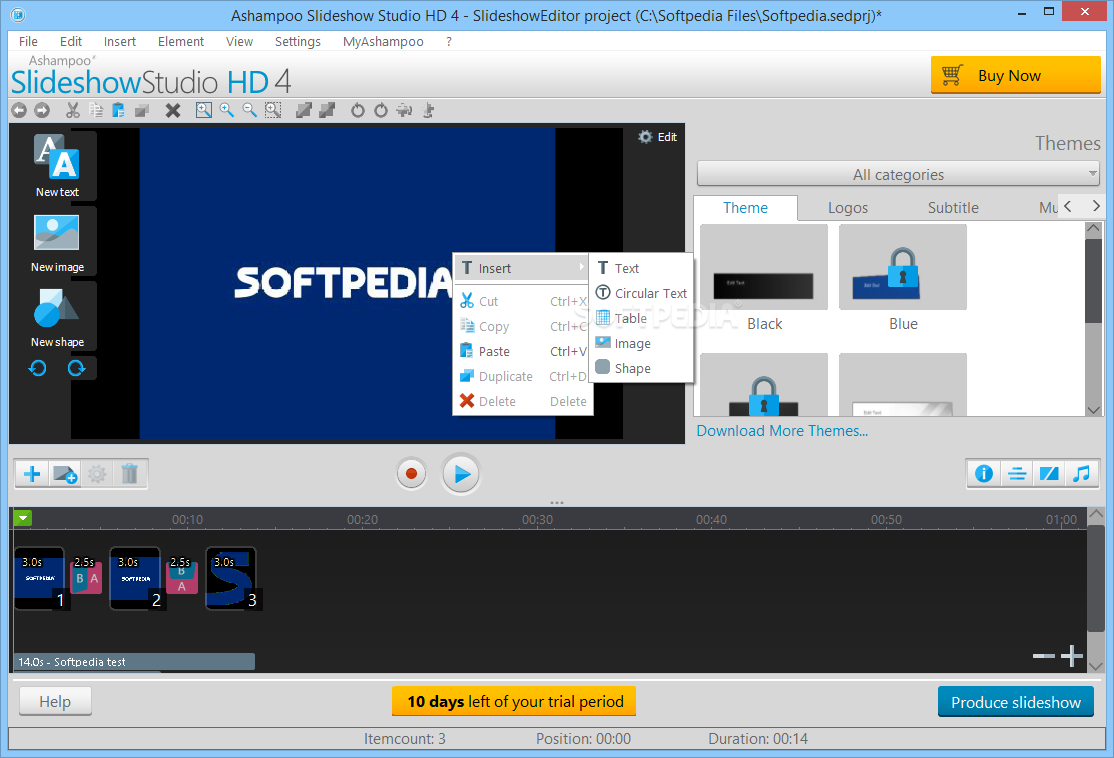Viewport: 1114px width, 758px height.
Task: Select Circular Text from Insert submenu
Action: [641, 293]
